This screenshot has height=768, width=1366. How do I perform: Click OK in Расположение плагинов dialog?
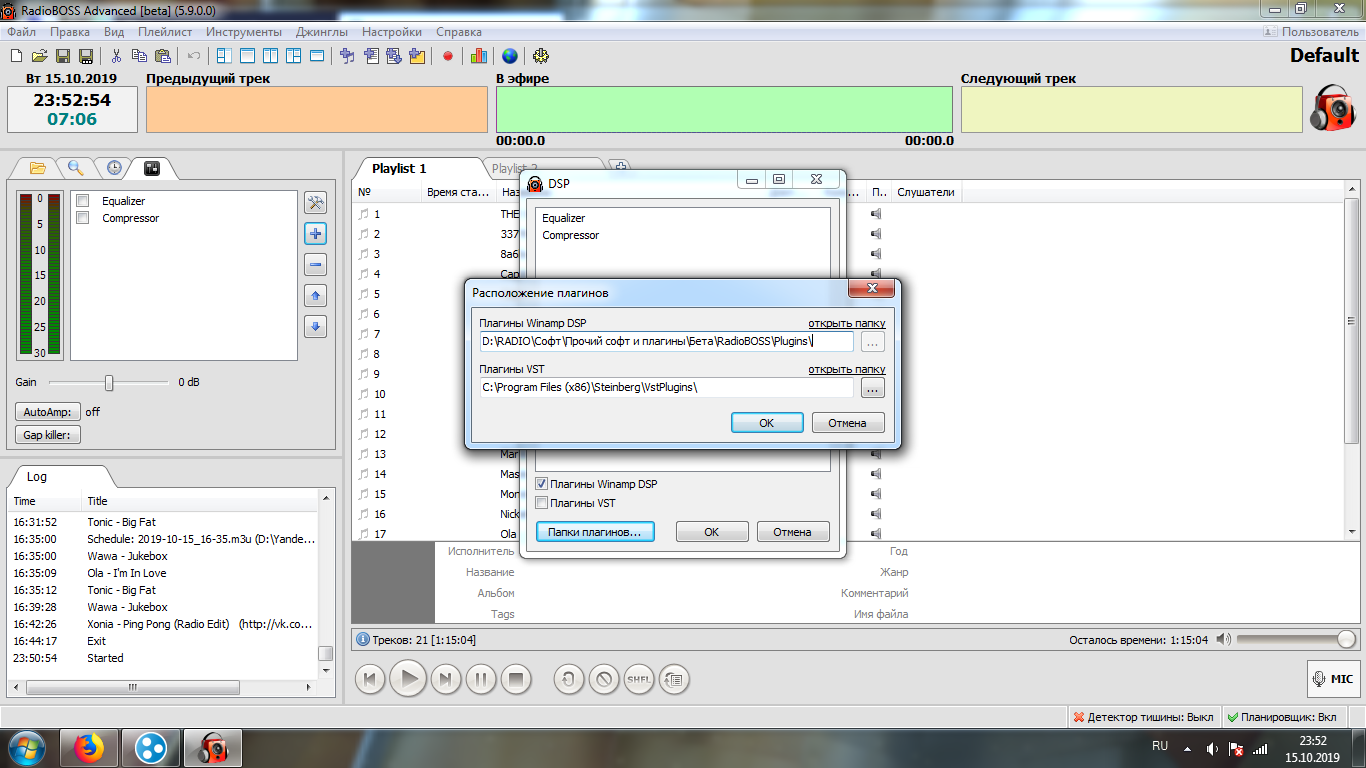767,423
